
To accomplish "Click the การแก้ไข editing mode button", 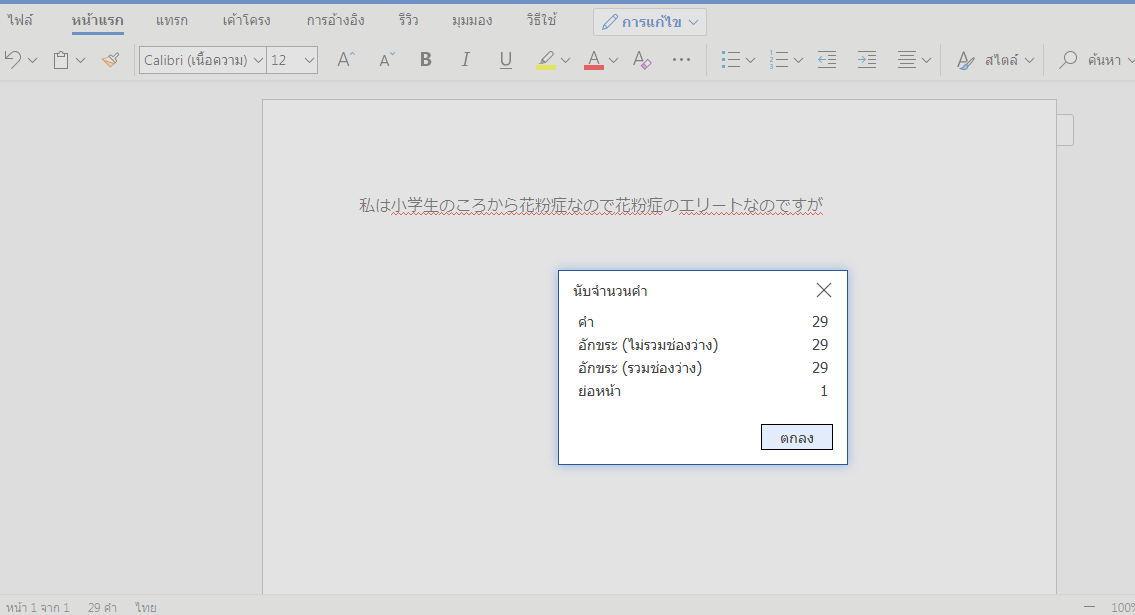I will [650, 21].
